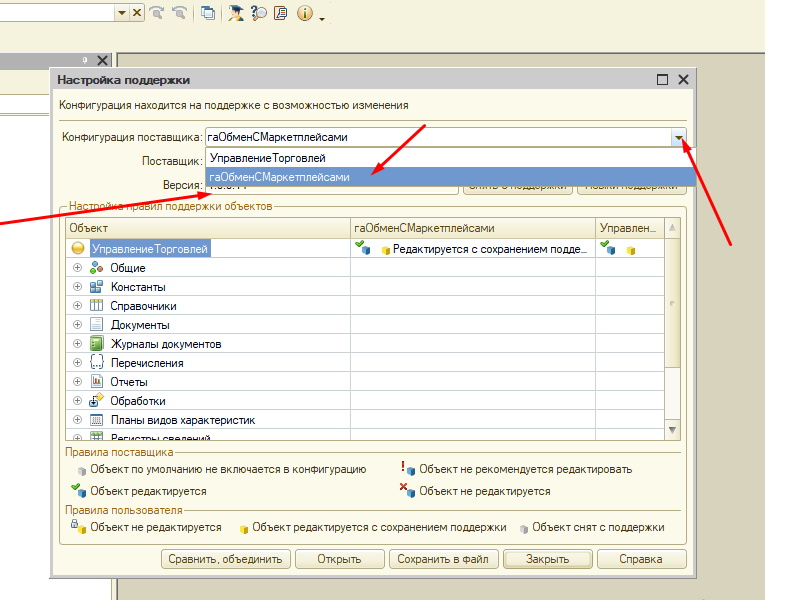This screenshot has height=600, width=800.
Task: Click the Справочники category icon
Action: [96, 306]
